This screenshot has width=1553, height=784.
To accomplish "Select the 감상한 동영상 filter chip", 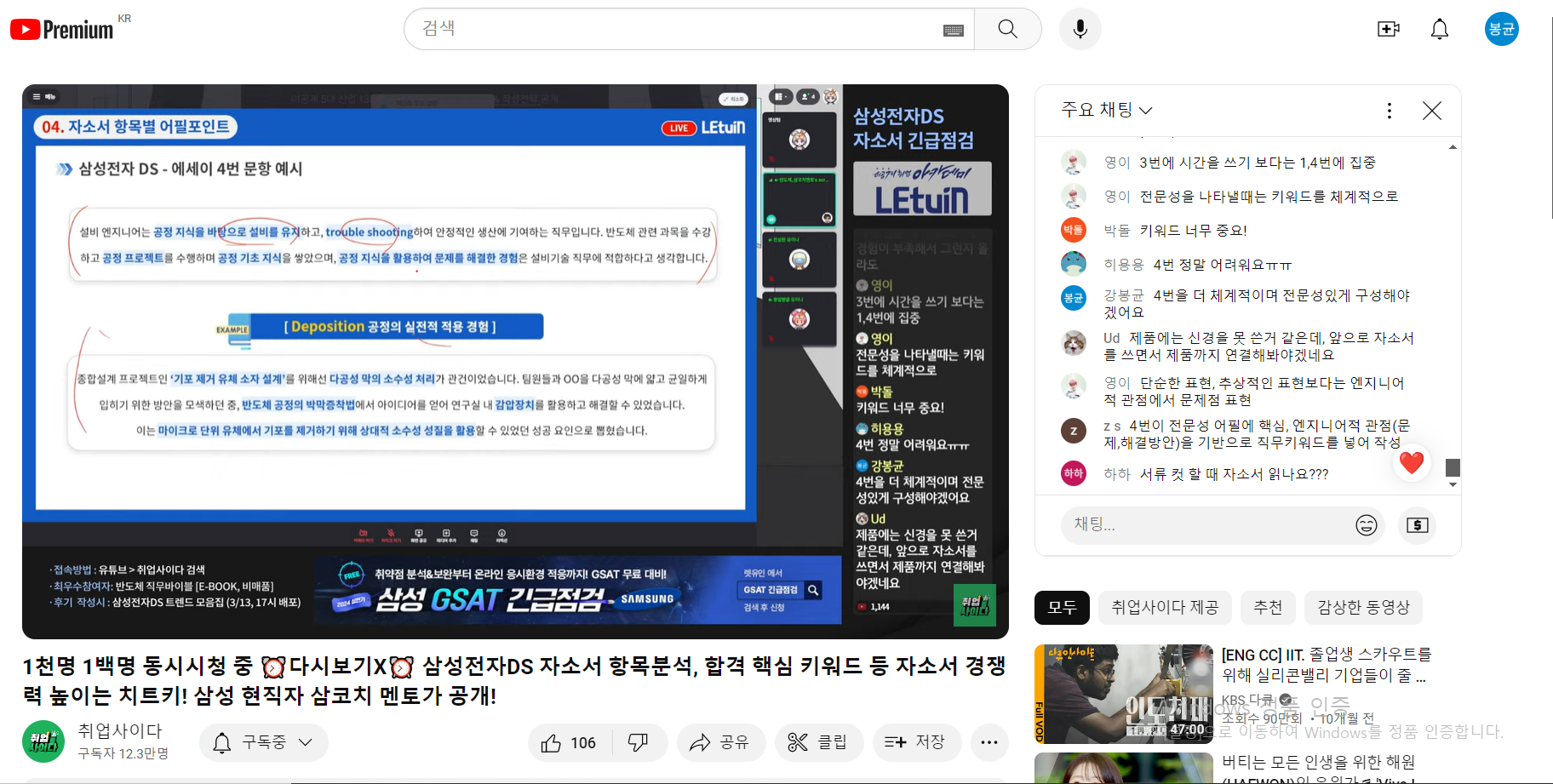I will 1363,608.
